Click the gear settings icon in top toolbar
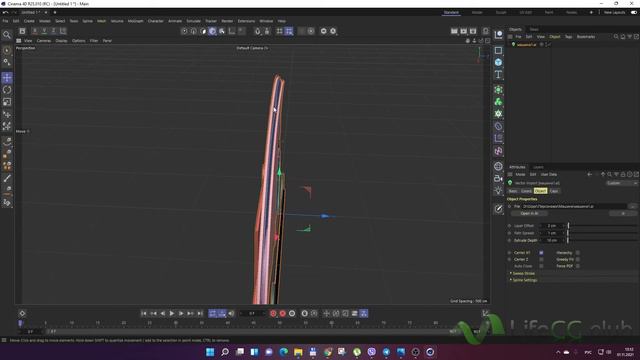Image resolution: width=640 pixels, height=360 pixels. pos(333,31)
